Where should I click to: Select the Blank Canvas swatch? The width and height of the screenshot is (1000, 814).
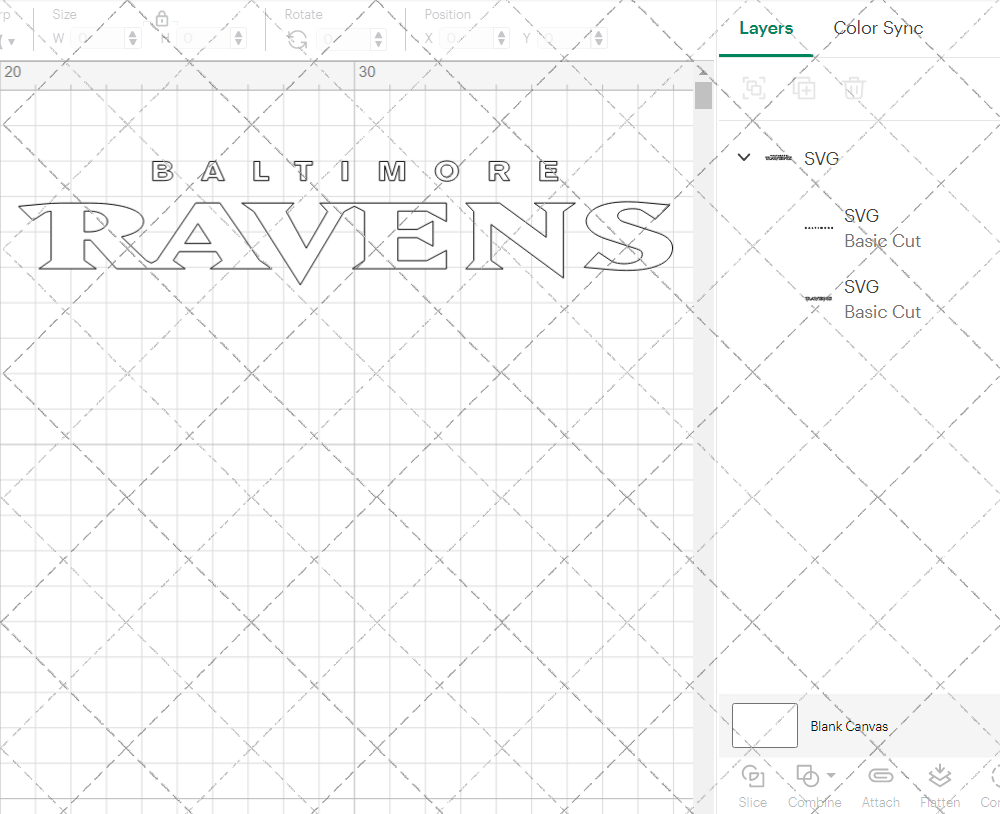[765, 725]
